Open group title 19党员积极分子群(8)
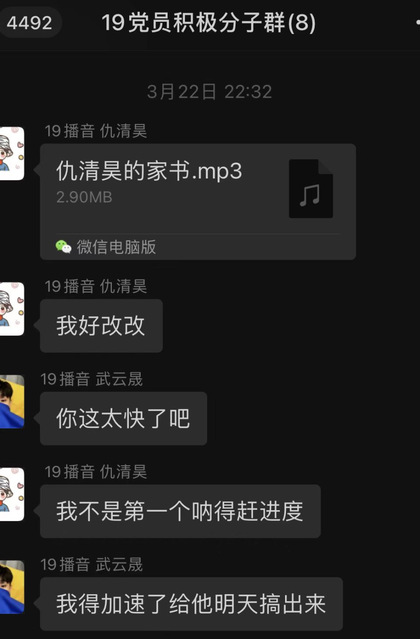This screenshot has height=639, width=420. click(x=209, y=22)
